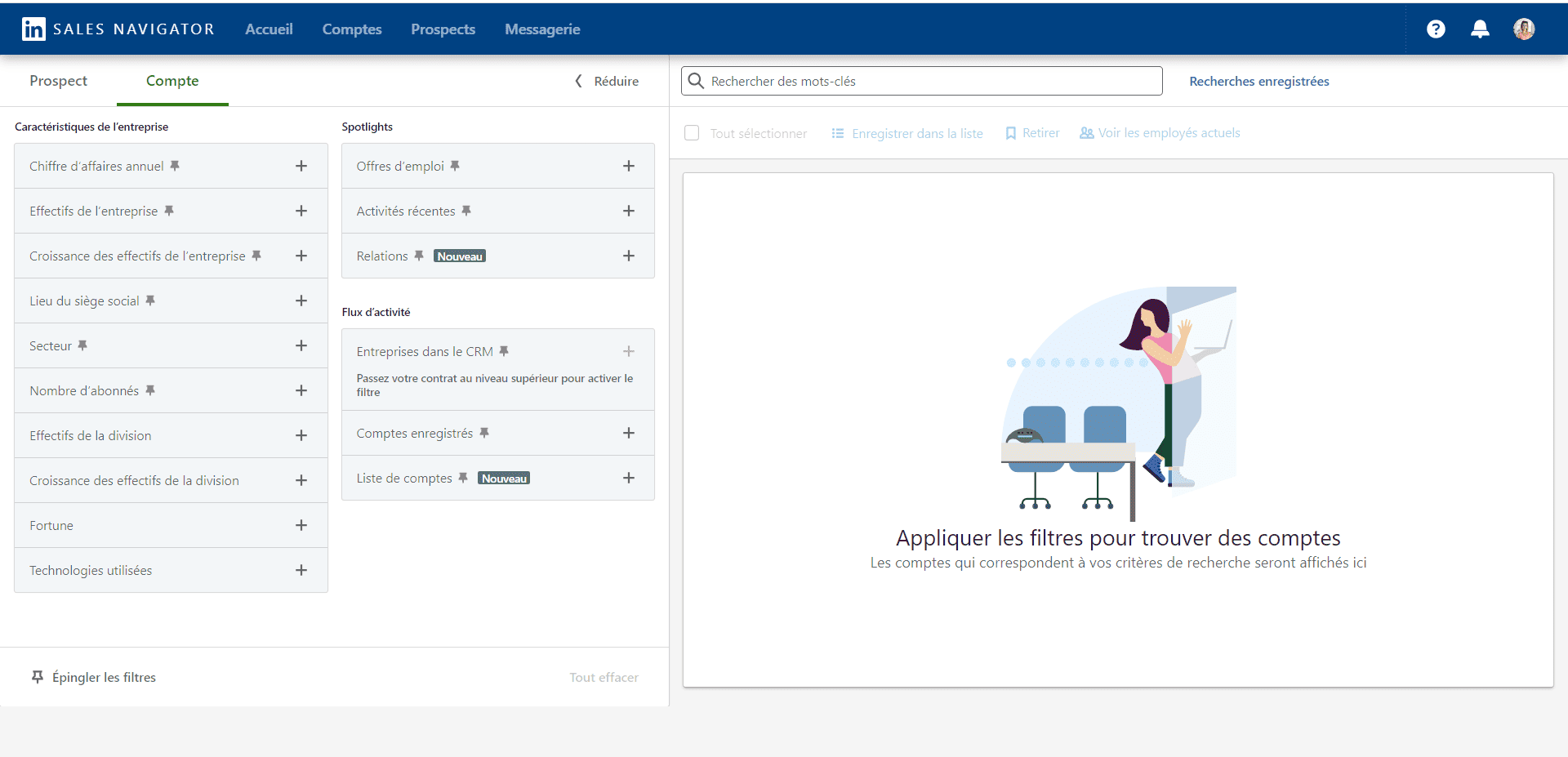This screenshot has width=1568, height=757.
Task: Pin the Comptes enregistrés filter
Action: click(484, 433)
